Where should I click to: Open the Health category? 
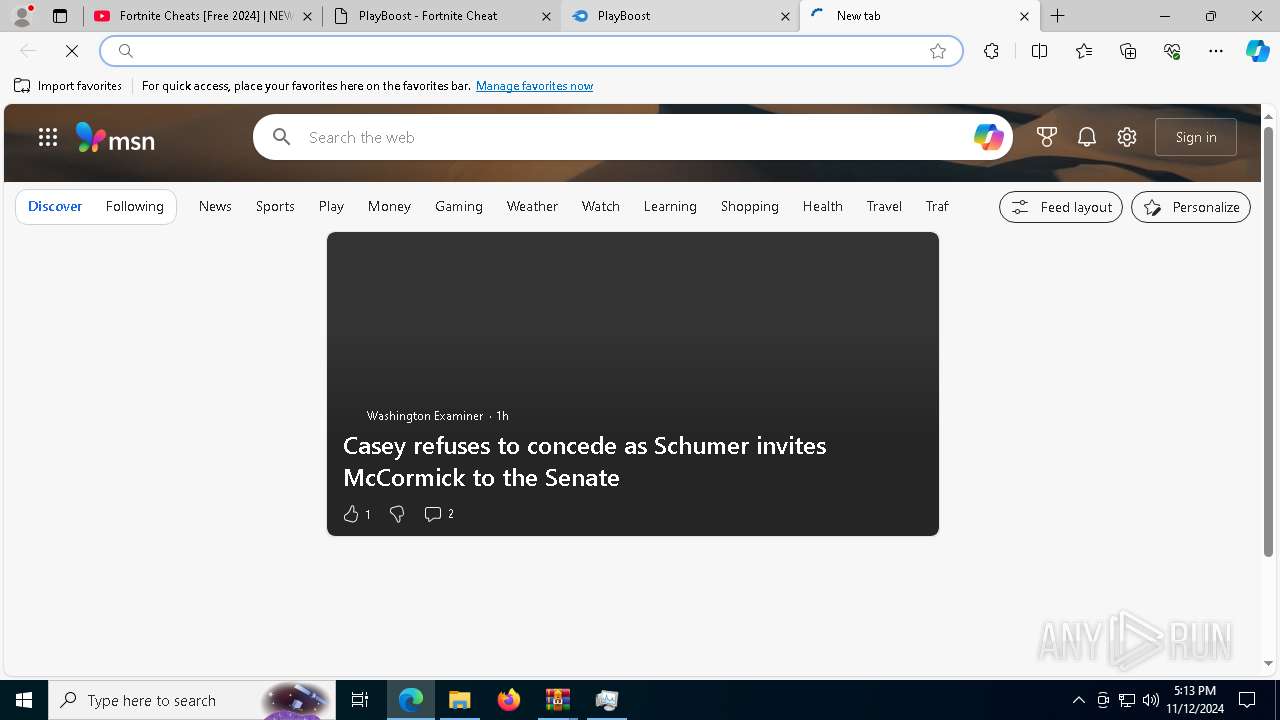(x=822, y=206)
